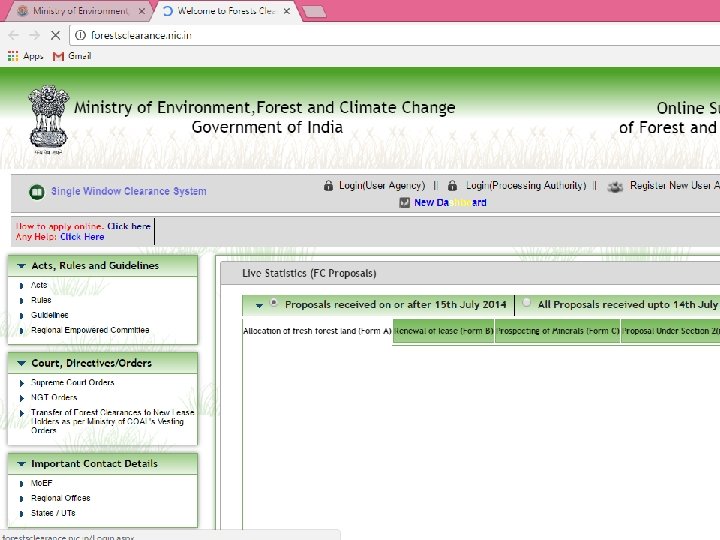Open Regional Empowered Committee link

pos(90,330)
